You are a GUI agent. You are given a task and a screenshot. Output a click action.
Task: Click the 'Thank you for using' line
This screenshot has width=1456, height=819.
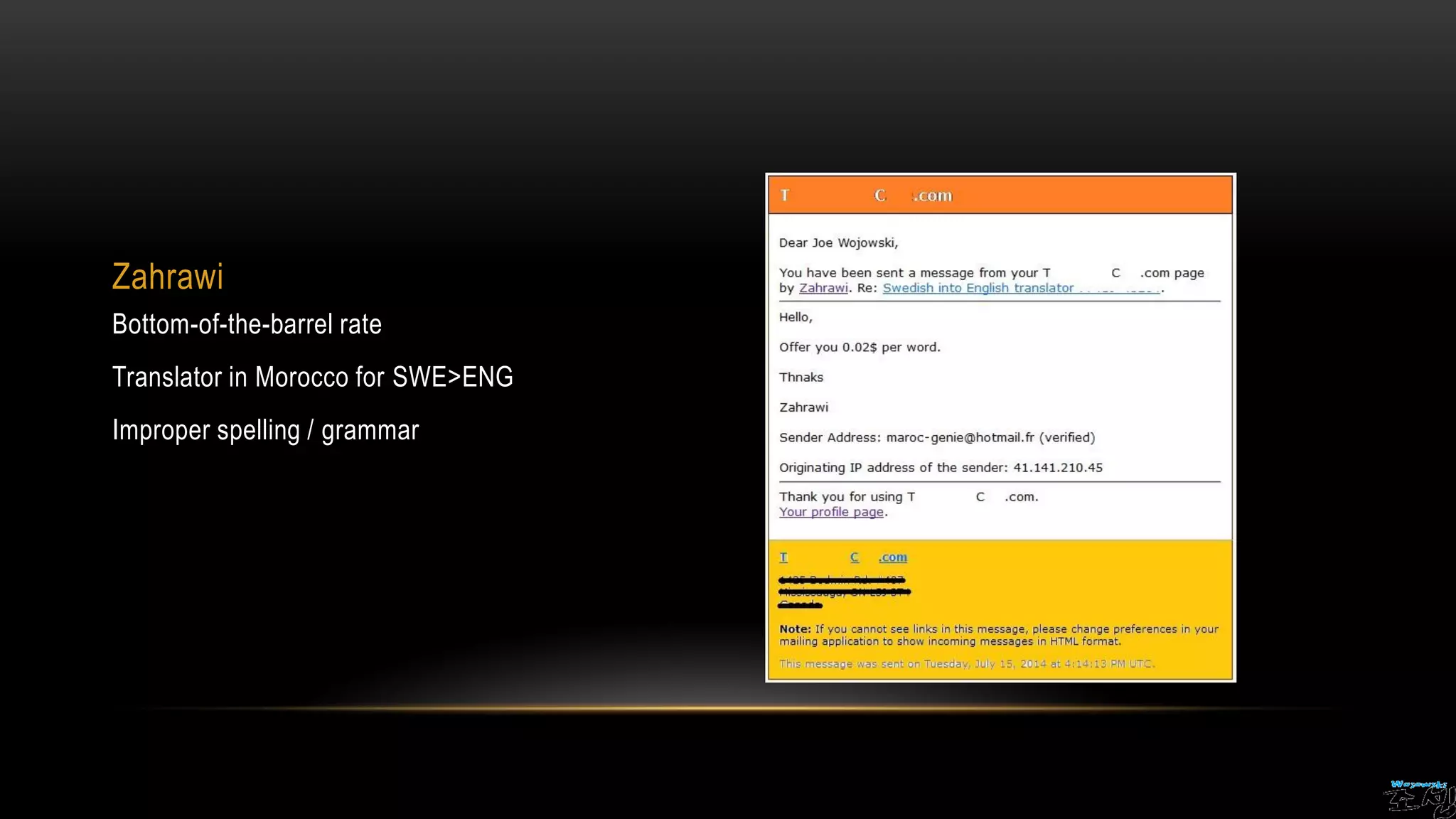(x=909, y=497)
